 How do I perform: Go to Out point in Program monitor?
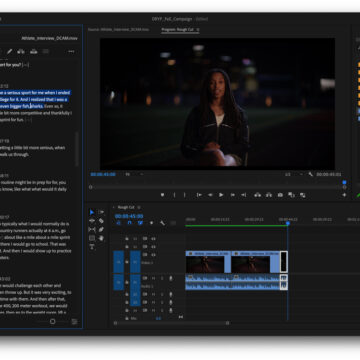click(244, 195)
